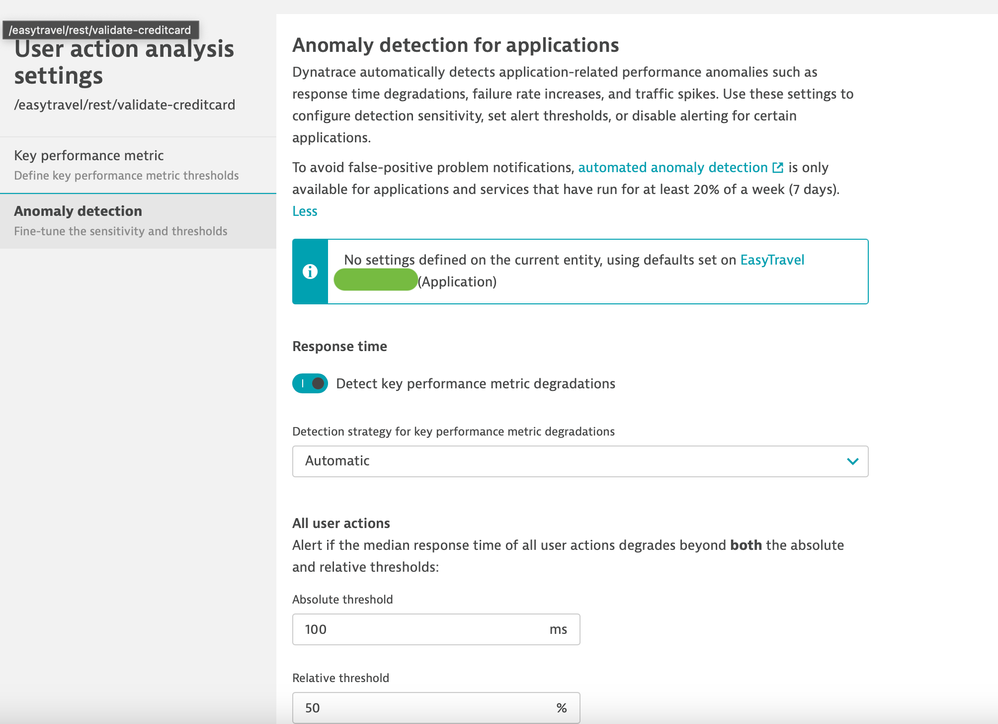Toggle off key performance metric degradation detection
Image resolution: width=998 pixels, height=724 pixels.
(x=310, y=384)
